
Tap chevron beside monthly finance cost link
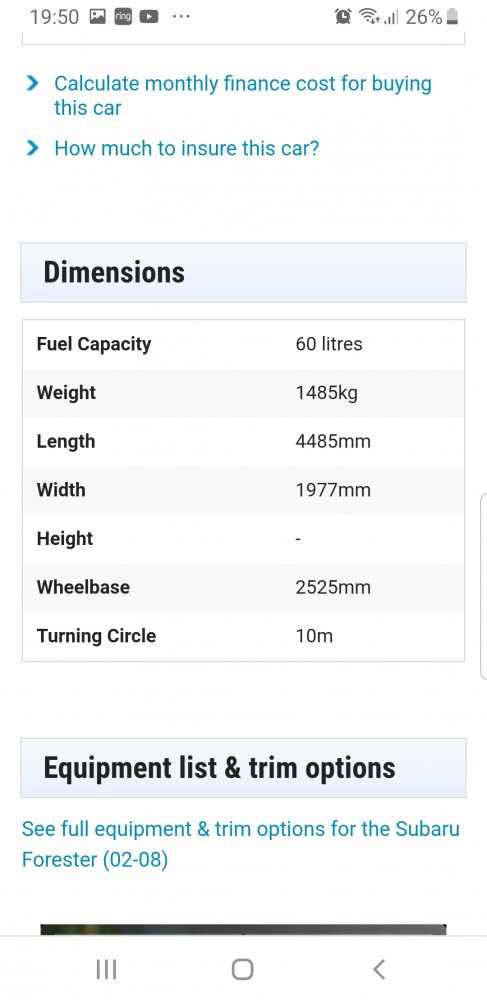(32, 84)
